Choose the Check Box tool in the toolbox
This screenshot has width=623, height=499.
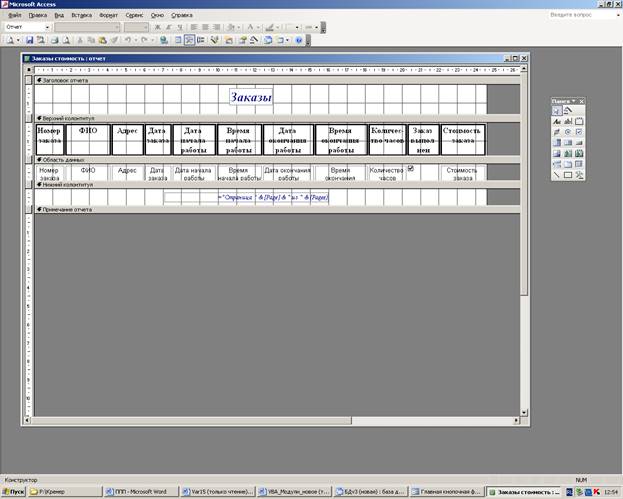coord(579,131)
